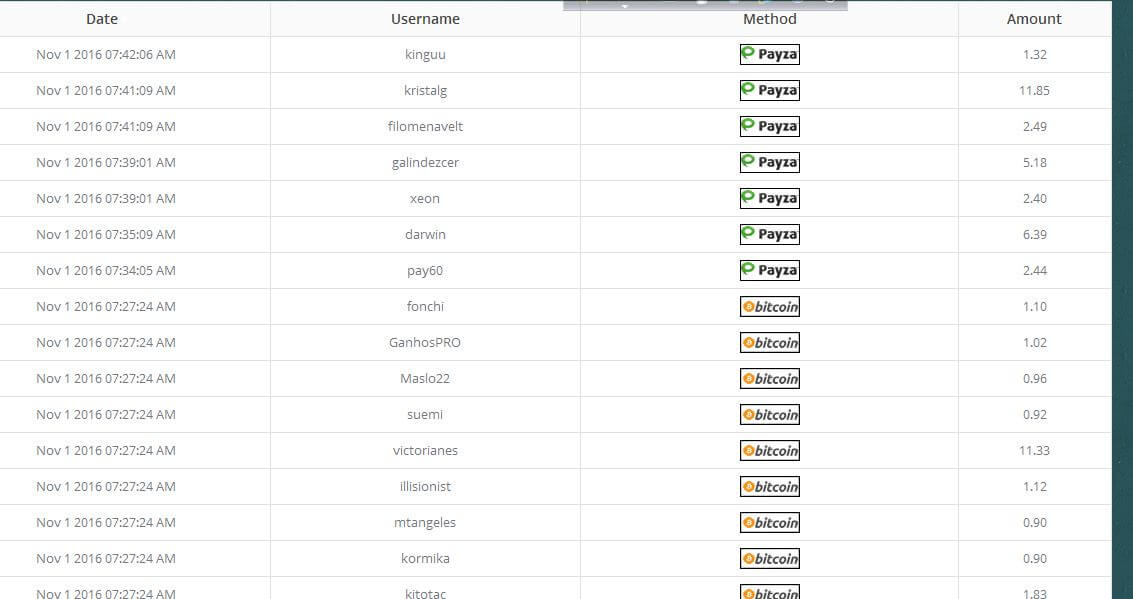1133x599 pixels.
Task: Click the Method column header
Action: [769, 19]
